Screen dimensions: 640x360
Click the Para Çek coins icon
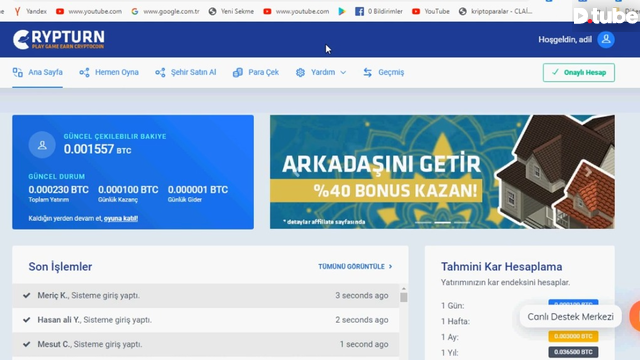tap(238, 73)
